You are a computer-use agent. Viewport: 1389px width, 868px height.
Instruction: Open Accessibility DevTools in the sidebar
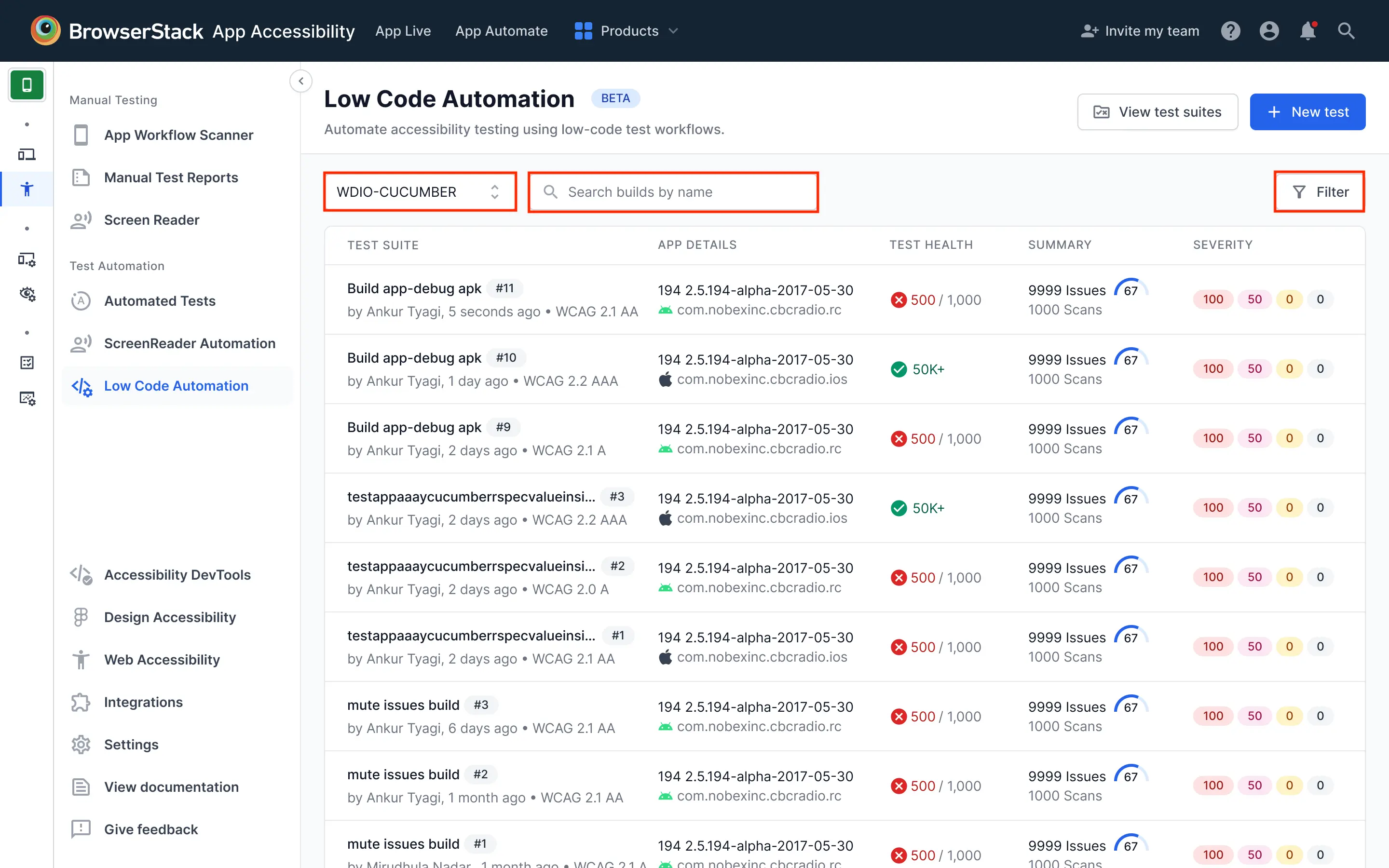pyautogui.click(x=178, y=575)
